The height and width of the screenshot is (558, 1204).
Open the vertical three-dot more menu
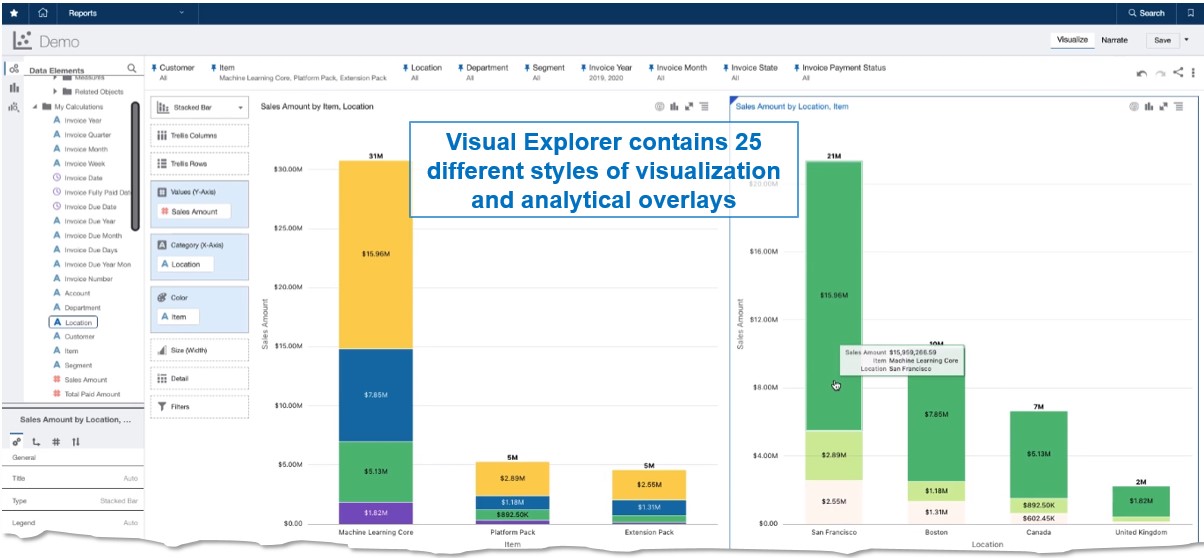pos(1193,73)
